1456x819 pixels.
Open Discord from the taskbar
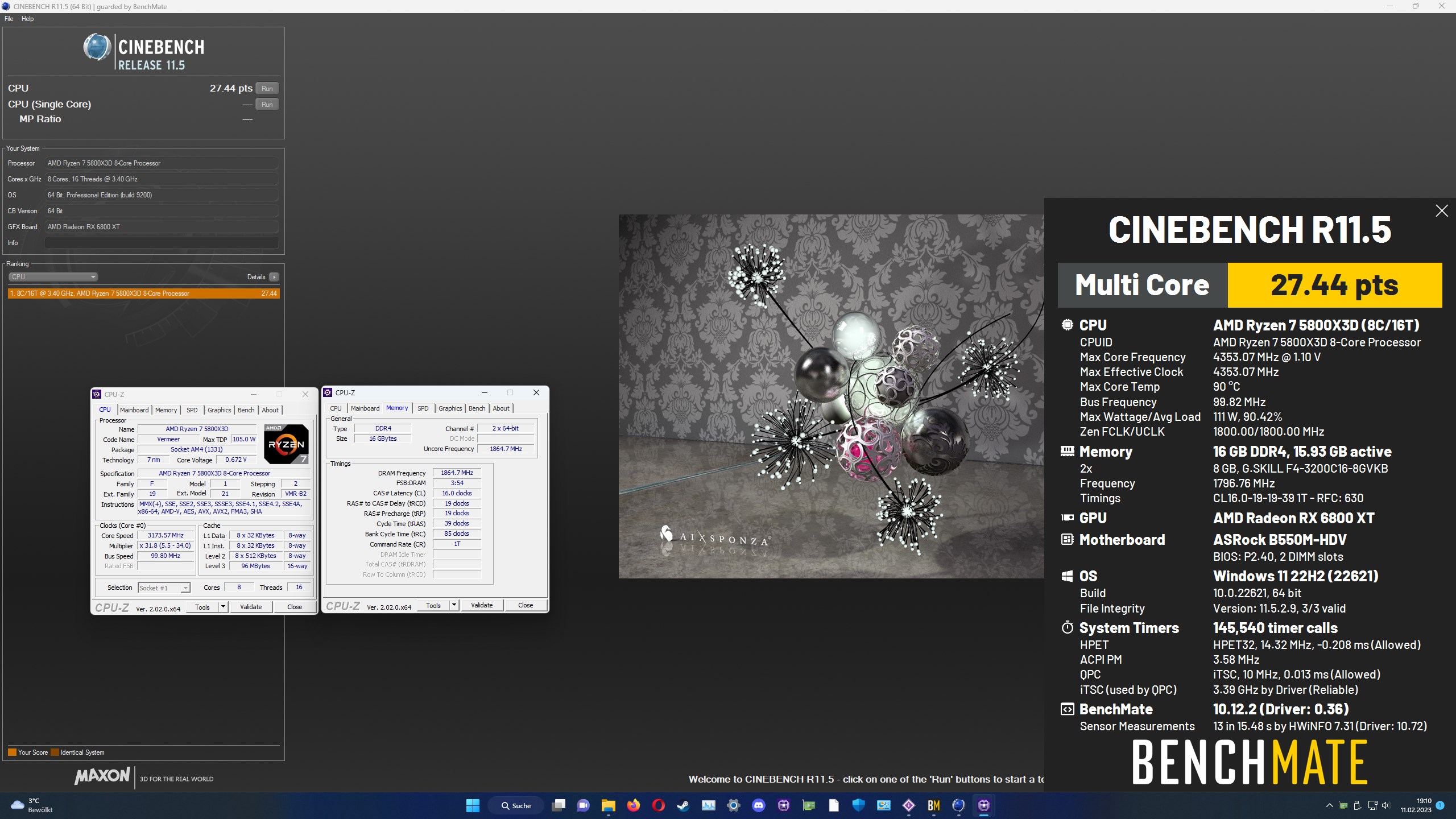(x=759, y=805)
